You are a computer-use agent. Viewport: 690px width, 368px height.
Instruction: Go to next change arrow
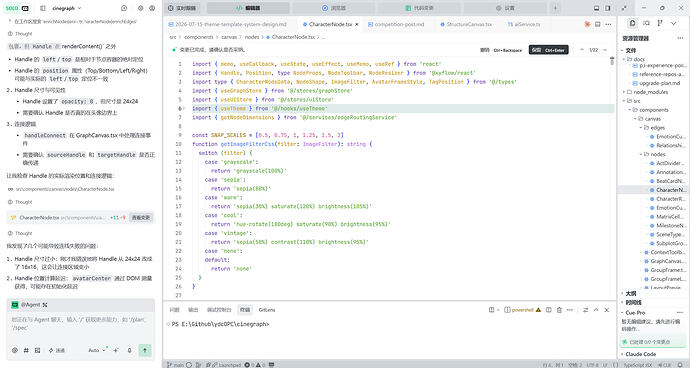[605, 50]
